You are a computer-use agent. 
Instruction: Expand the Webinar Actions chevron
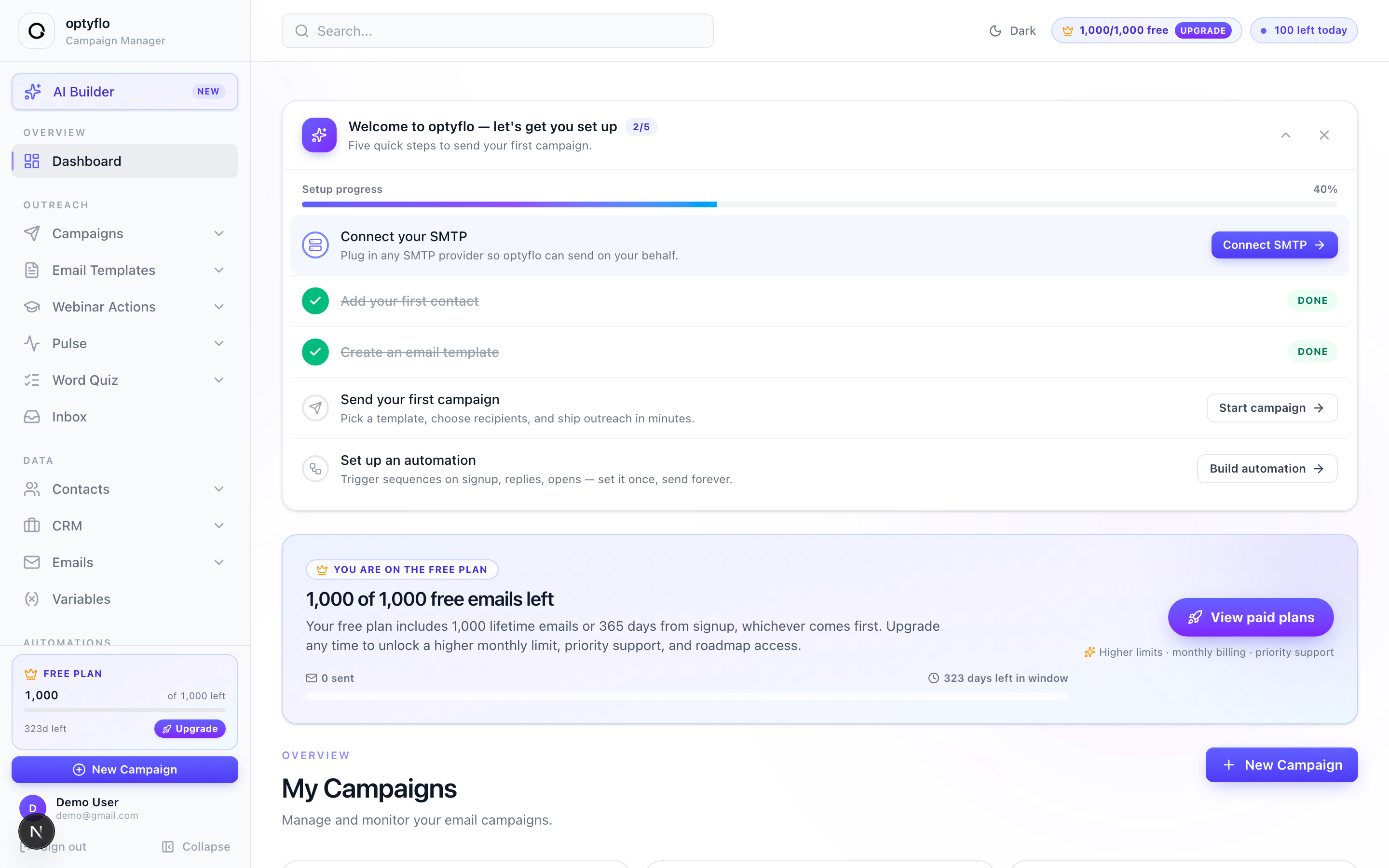coord(219,307)
